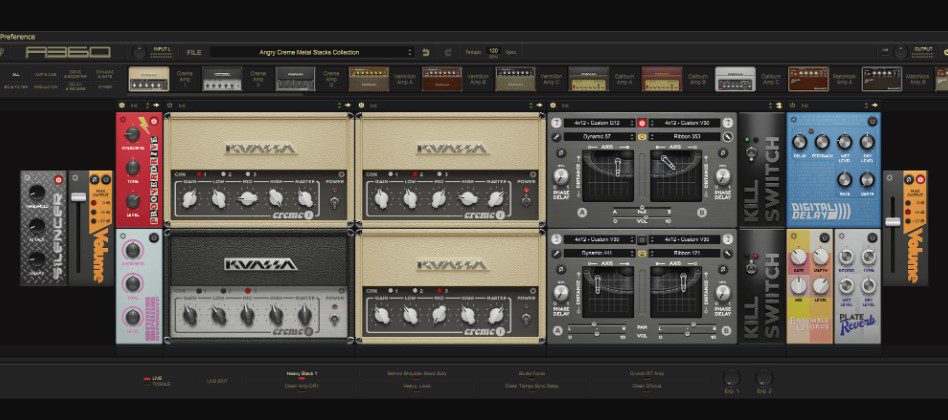Open top cab B dropdown 4x12 Custom V30
948x420 pixels.
[x=684, y=123]
